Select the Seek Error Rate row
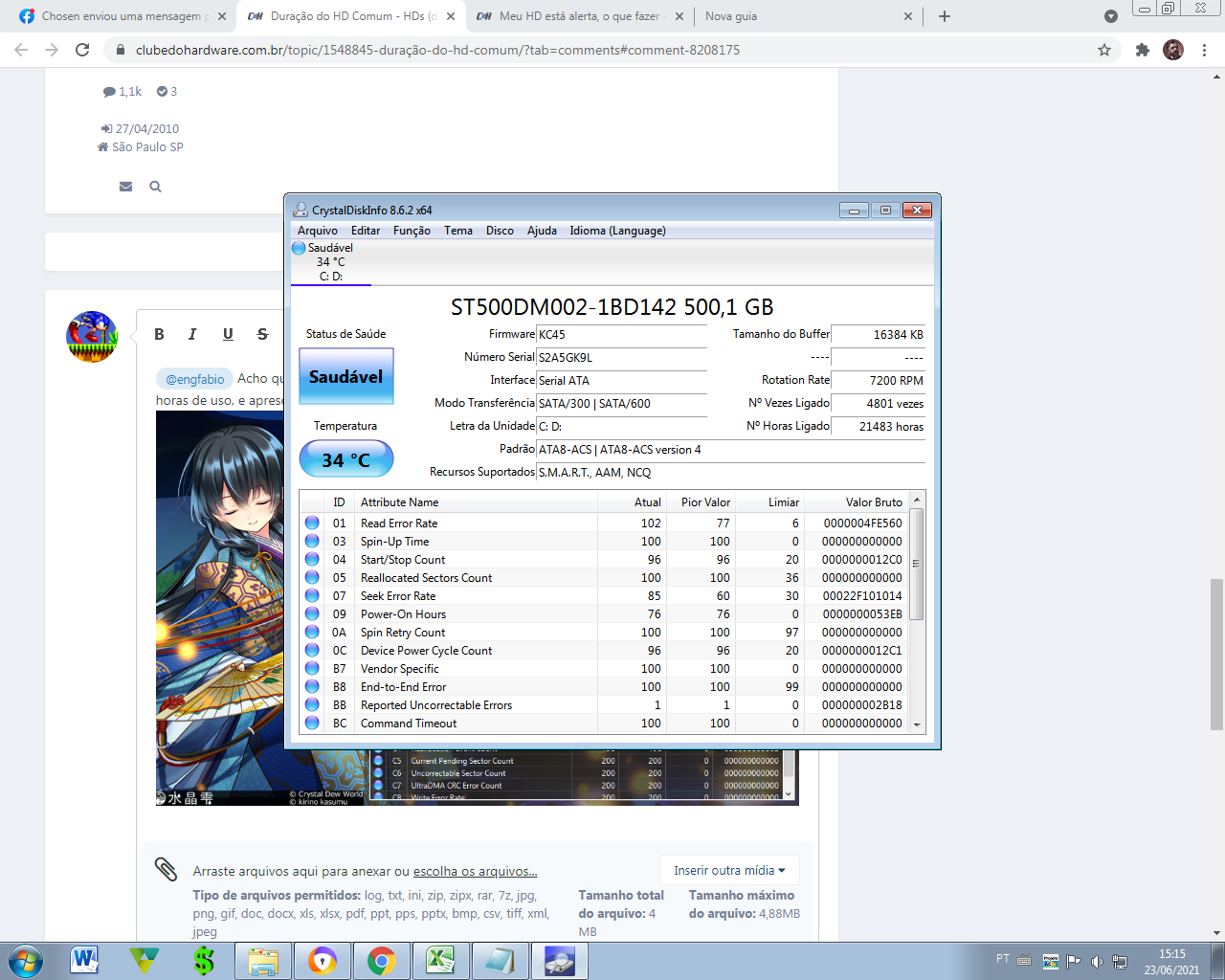The width and height of the screenshot is (1225, 980). pyautogui.click(x=605, y=596)
